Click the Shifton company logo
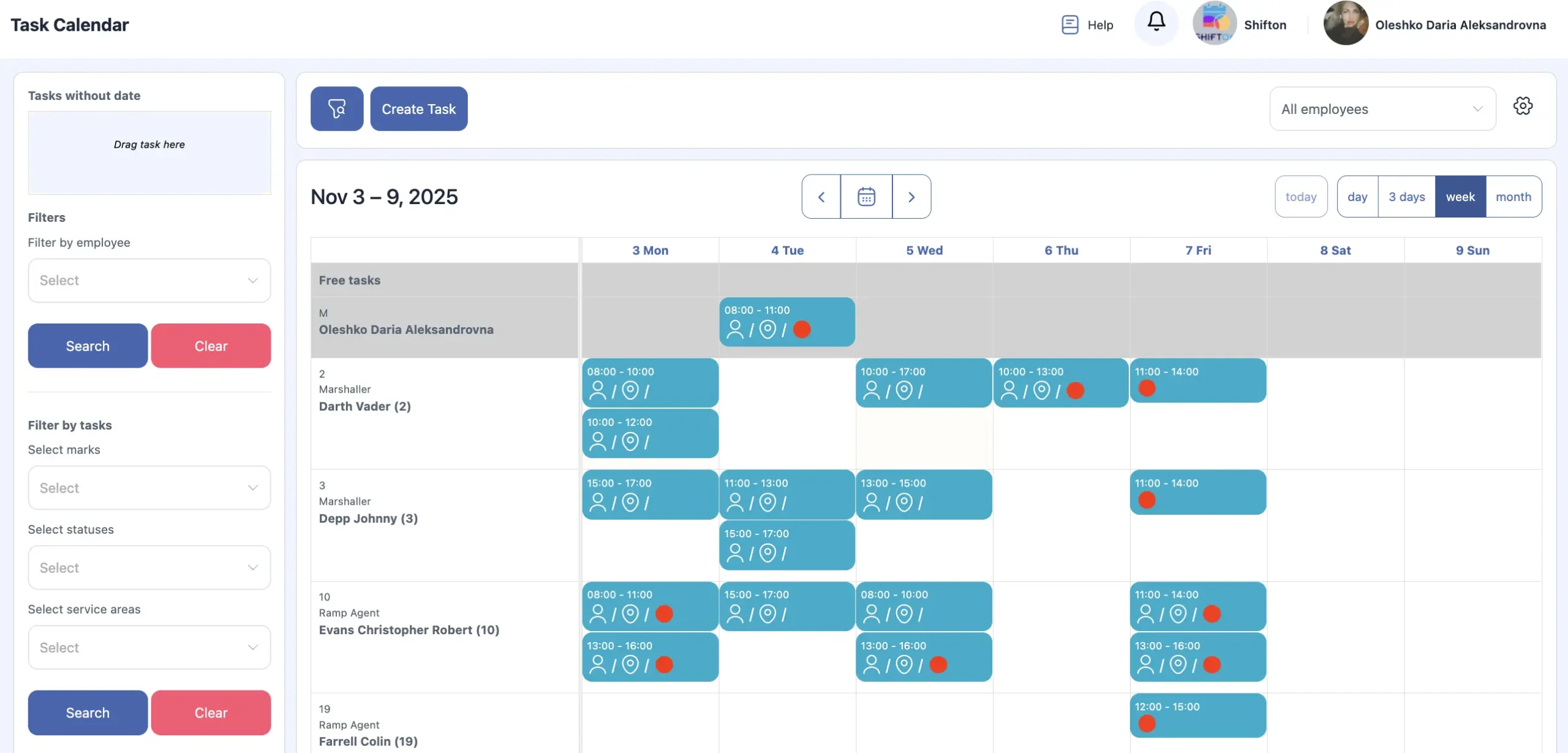This screenshot has width=1568, height=753. 1214,23
